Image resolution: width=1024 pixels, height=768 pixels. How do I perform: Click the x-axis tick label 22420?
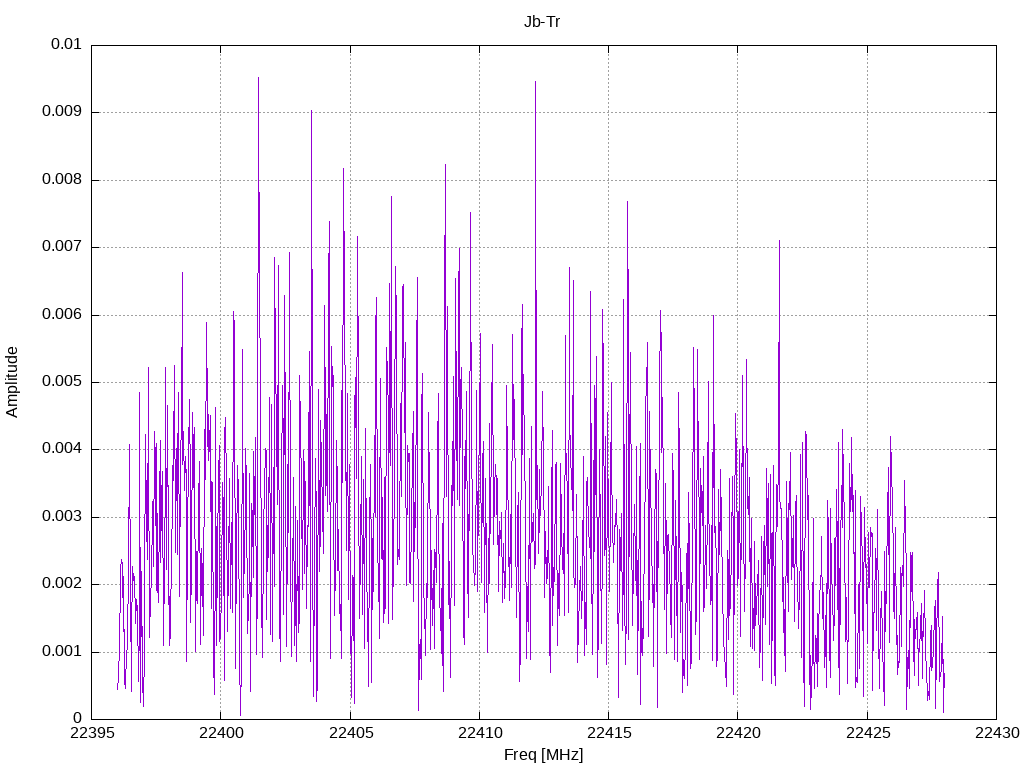pyautogui.click(x=738, y=733)
